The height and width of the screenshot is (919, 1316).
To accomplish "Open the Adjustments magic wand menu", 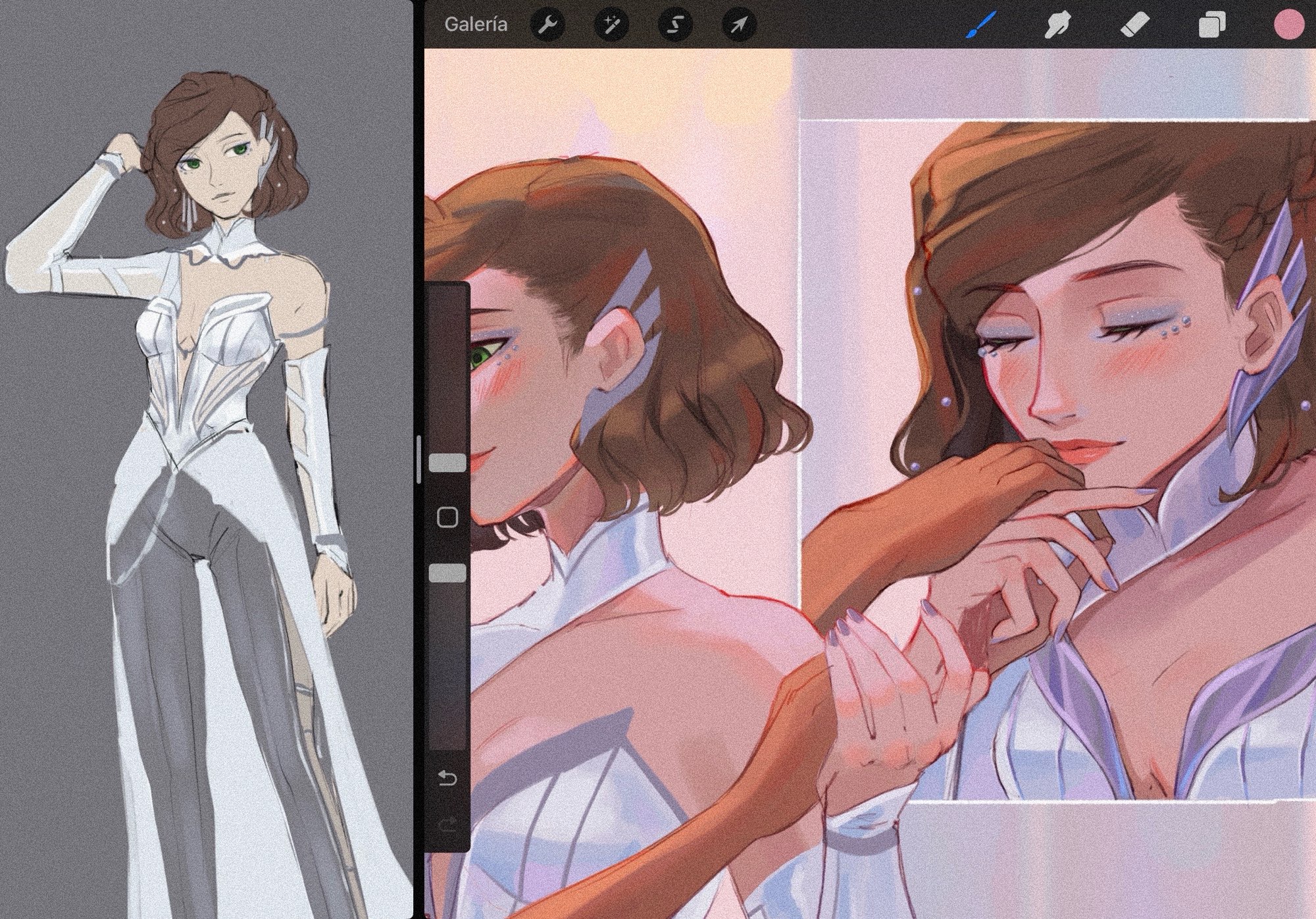I will 611,26.
